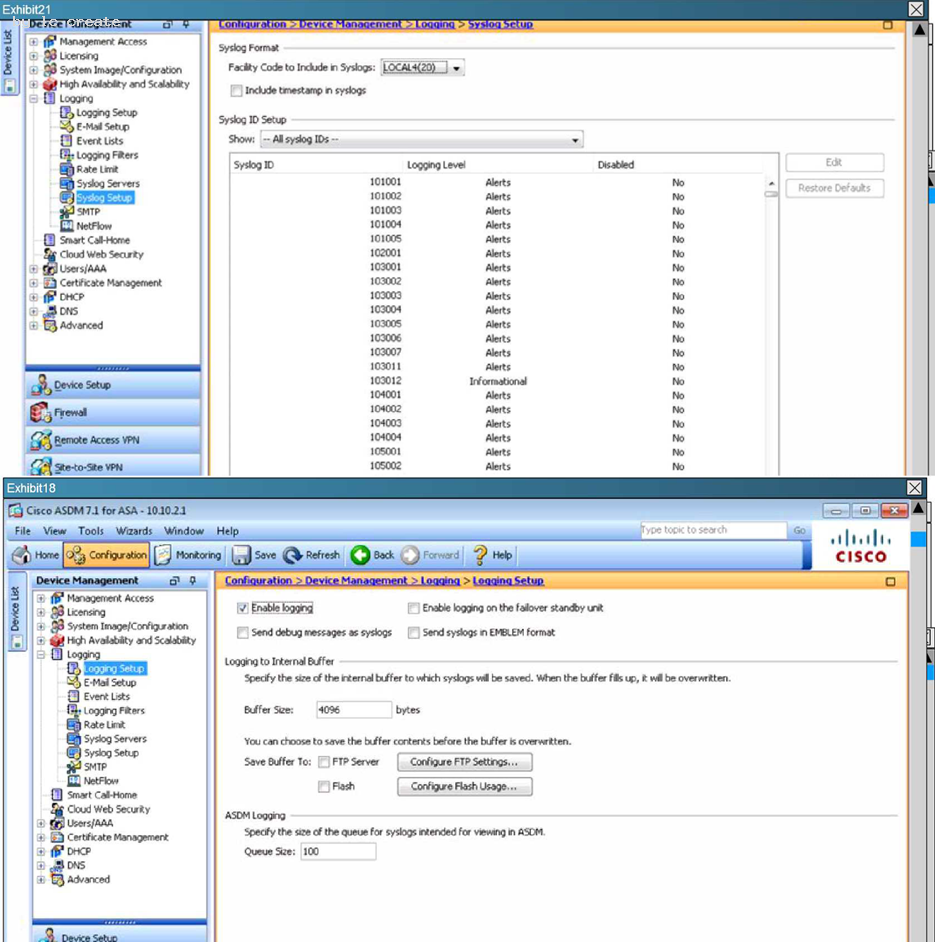Click Device List vertical tab in Exhibit18
The width and height of the screenshot is (935, 942).
coord(16,612)
